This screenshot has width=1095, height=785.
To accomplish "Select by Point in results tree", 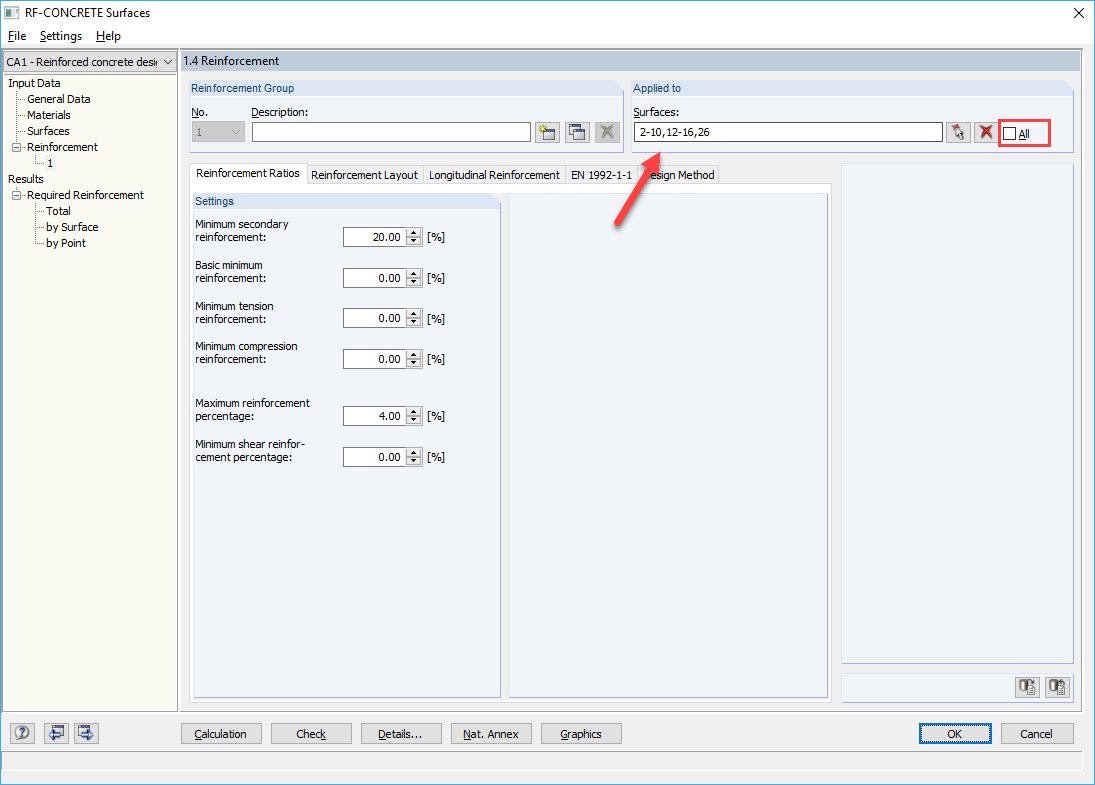I will tap(66, 243).
